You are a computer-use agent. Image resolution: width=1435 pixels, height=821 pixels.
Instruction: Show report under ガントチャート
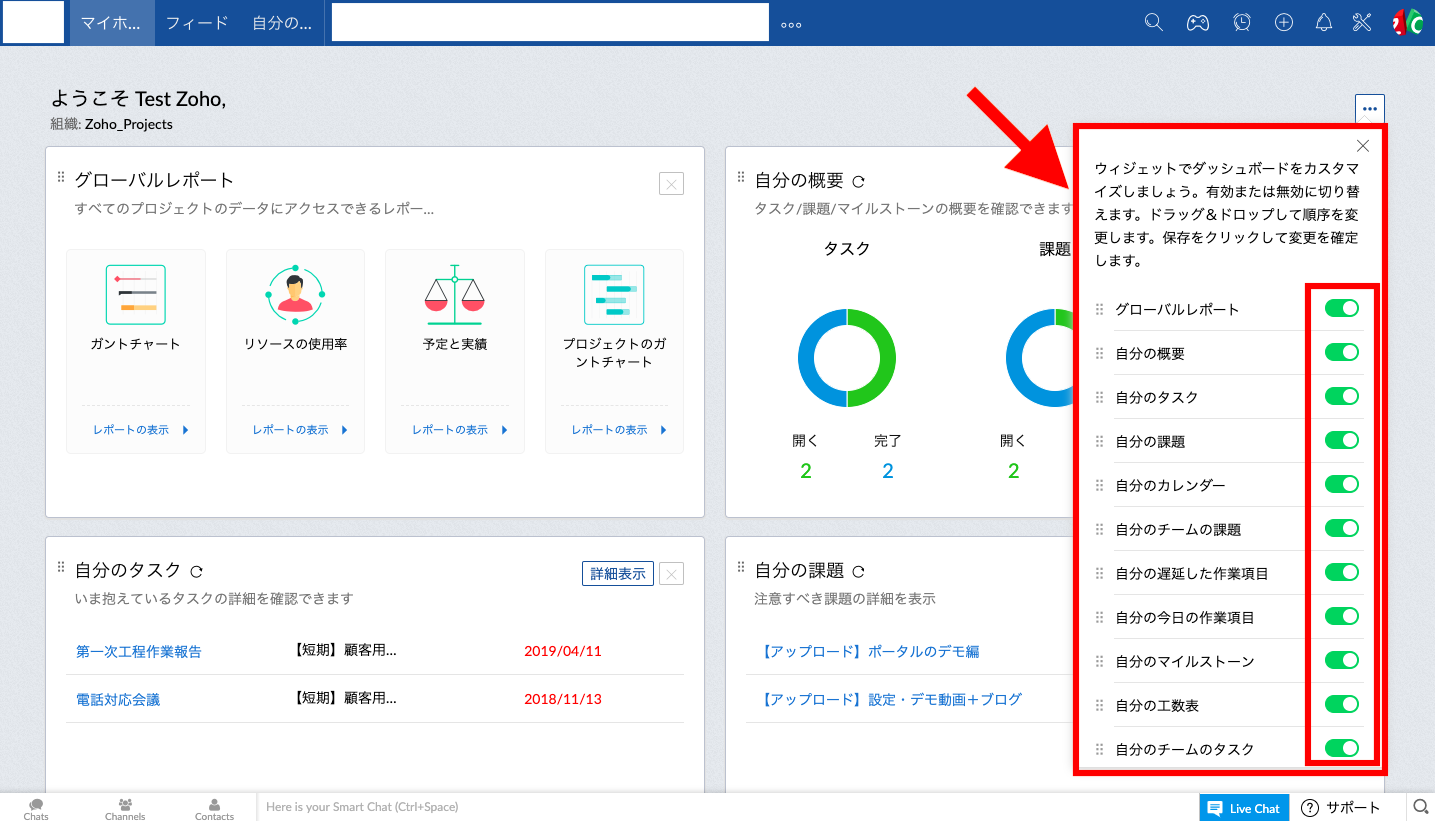pos(140,430)
